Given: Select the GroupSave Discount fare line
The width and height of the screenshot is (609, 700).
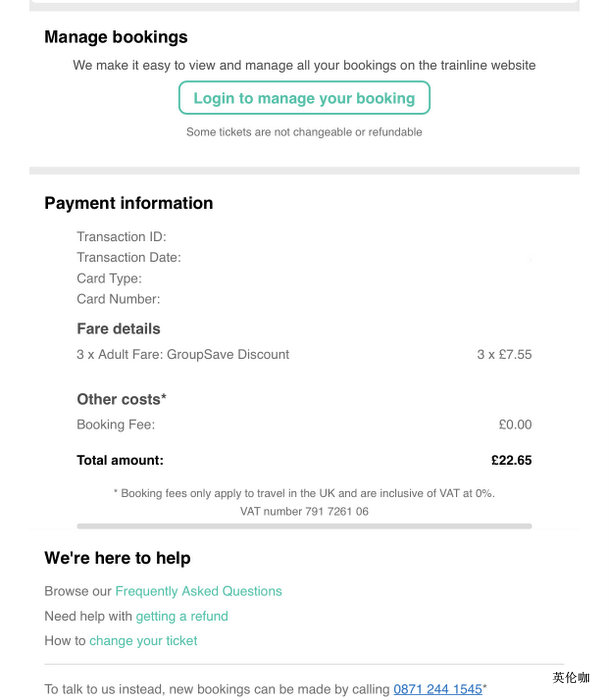Looking at the screenshot, I should pos(183,354).
